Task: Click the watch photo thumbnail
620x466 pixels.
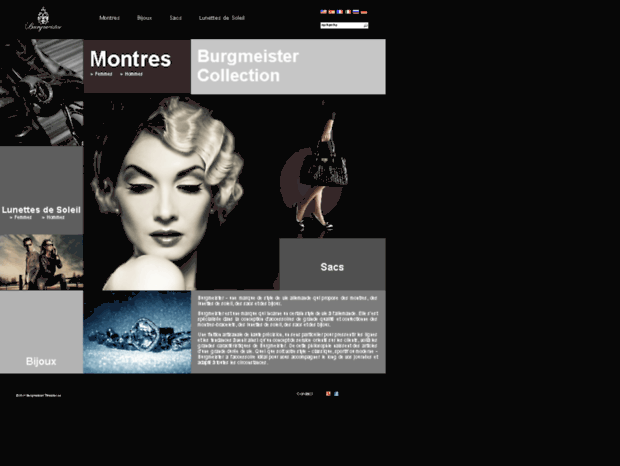Action: 42,92
